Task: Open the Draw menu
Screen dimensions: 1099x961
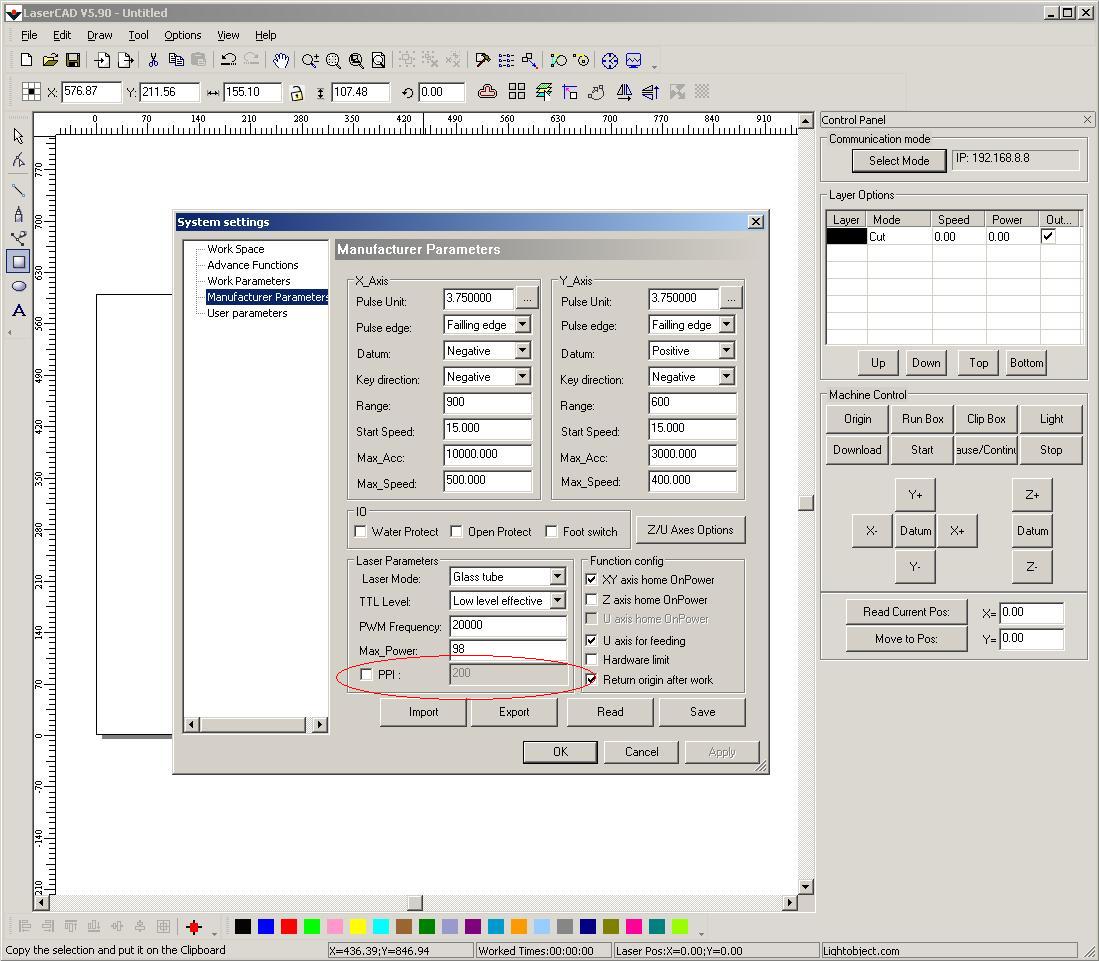Action: [x=99, y=35]
